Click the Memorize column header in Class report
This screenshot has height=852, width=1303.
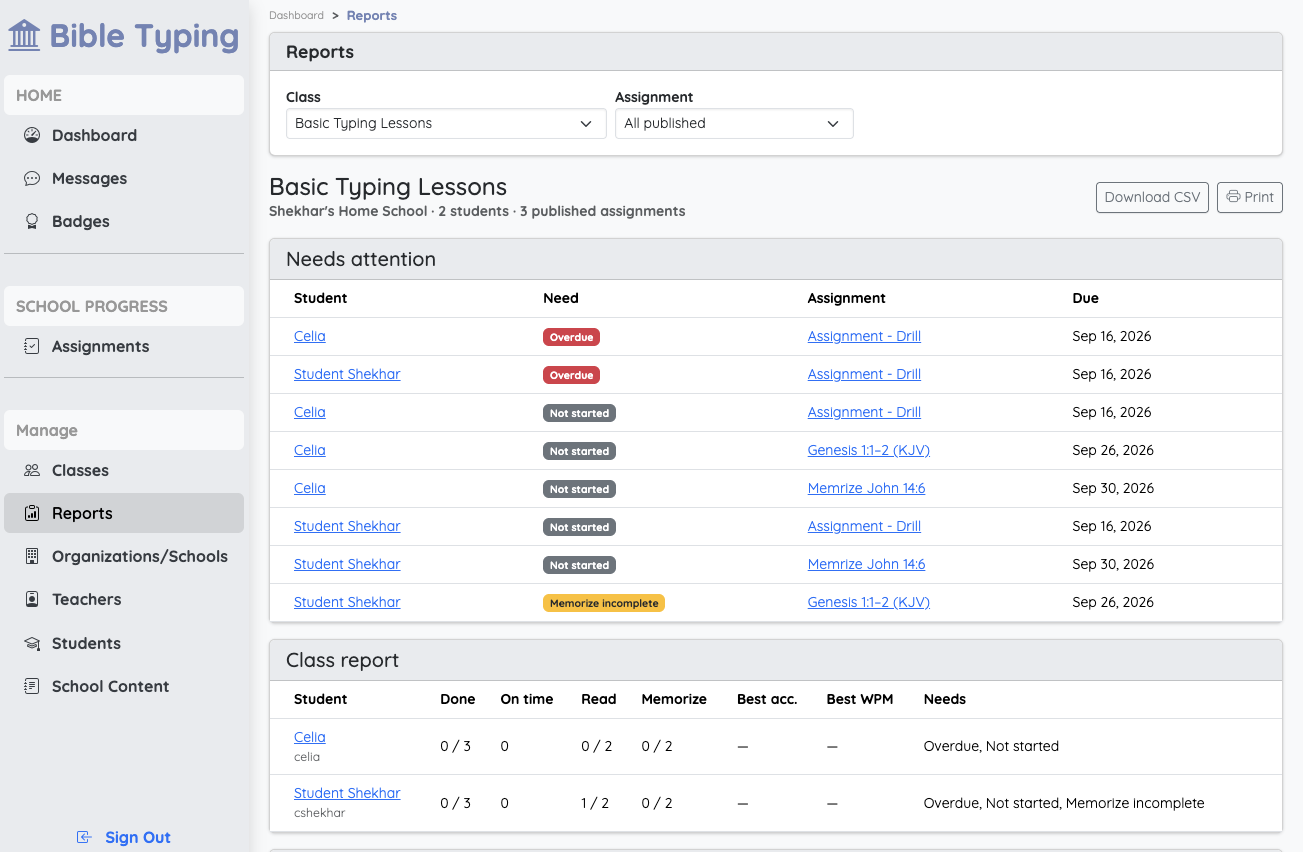click(674, 699)
